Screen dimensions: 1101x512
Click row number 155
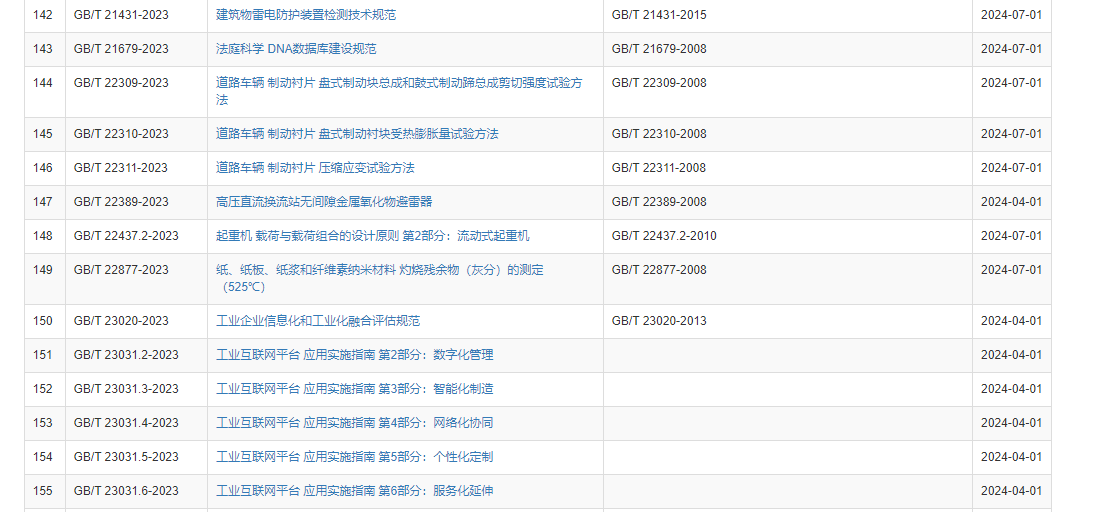coord(43,491)
